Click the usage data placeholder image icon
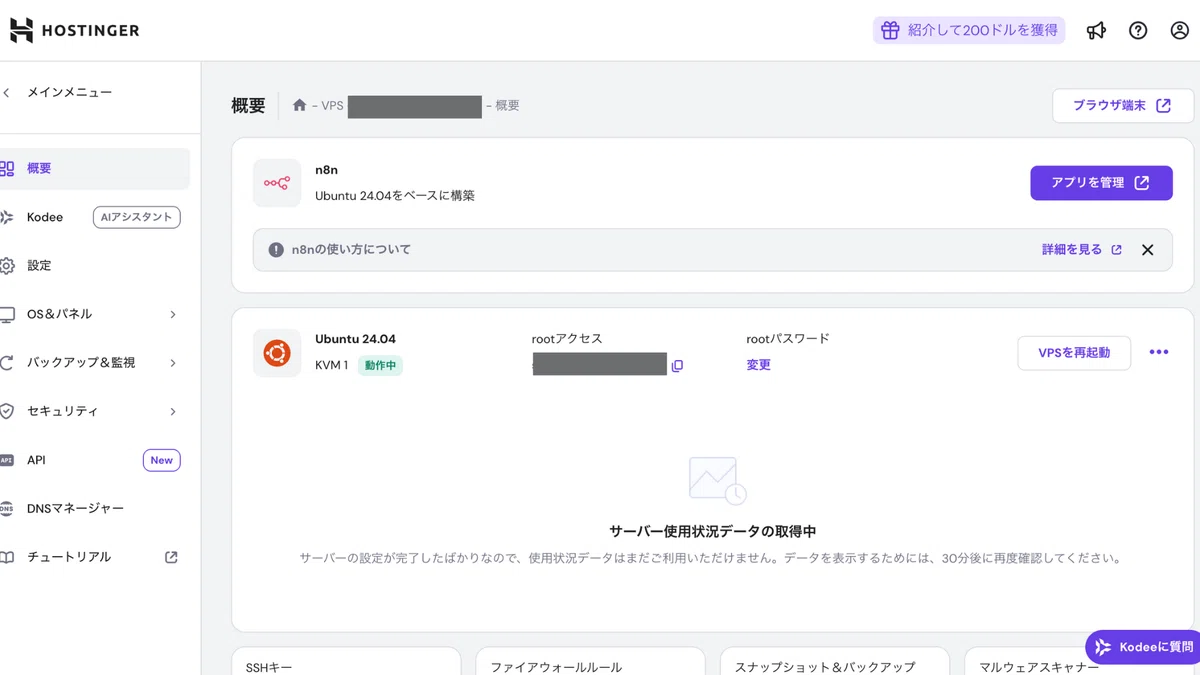Screen dimensions: 1200x675 pos(717,481)
